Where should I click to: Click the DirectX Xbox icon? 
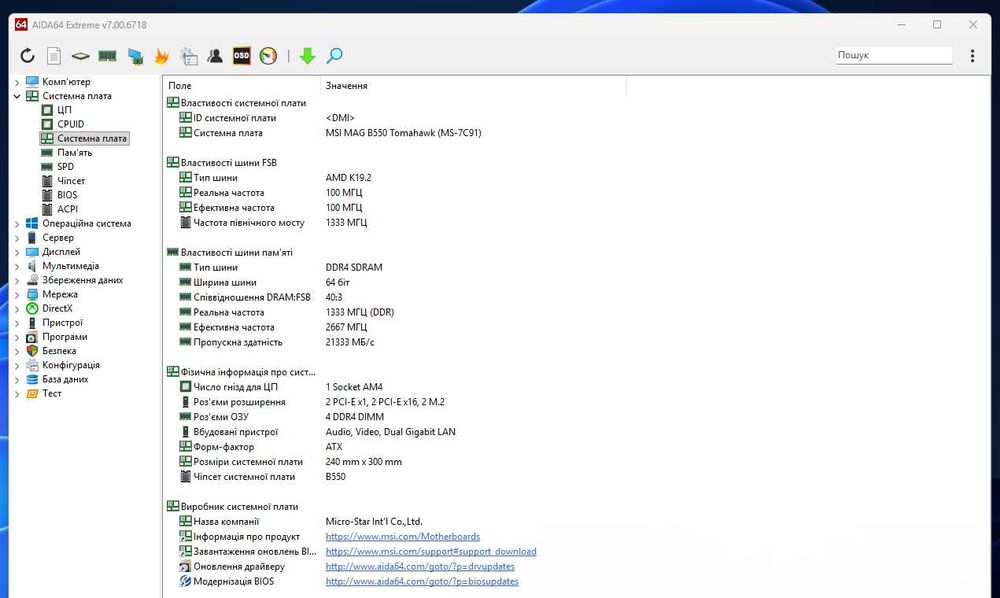tap(32, 309)
